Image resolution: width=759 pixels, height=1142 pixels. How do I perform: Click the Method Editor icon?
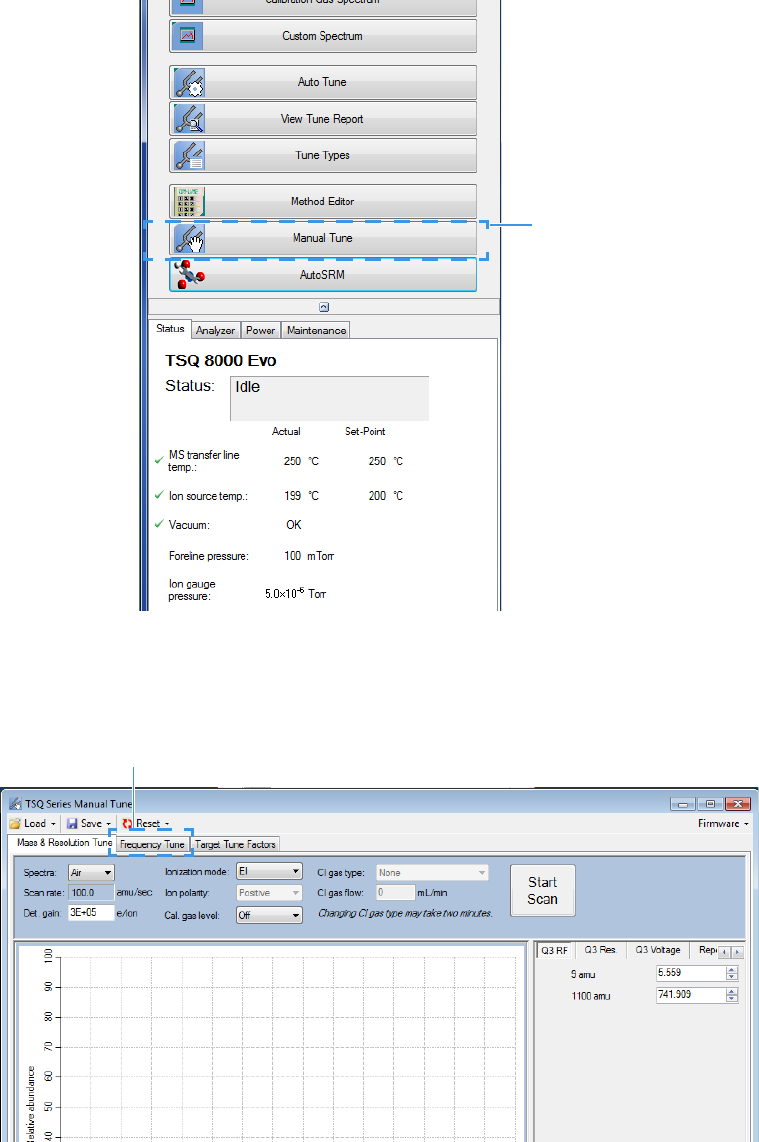pos(189,202)
